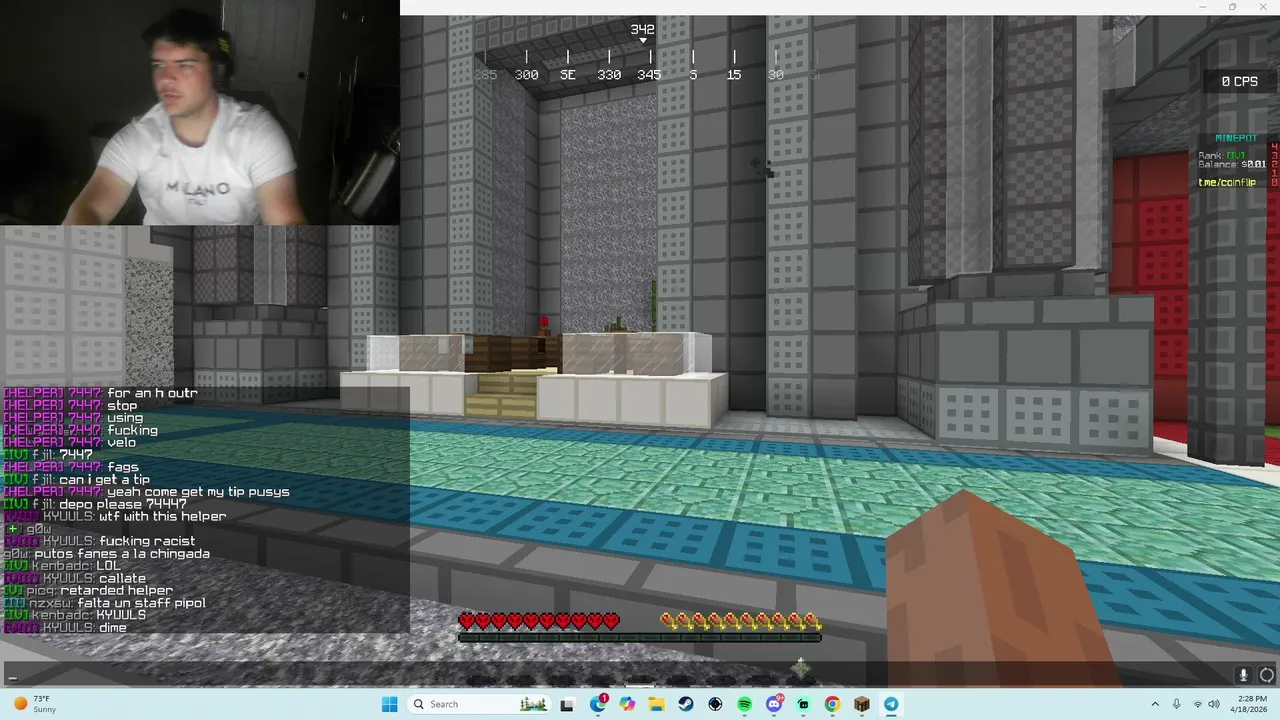Screen dimensions: 1280x720
Task: Click the red hearts health bar
Action: (539, 621)
